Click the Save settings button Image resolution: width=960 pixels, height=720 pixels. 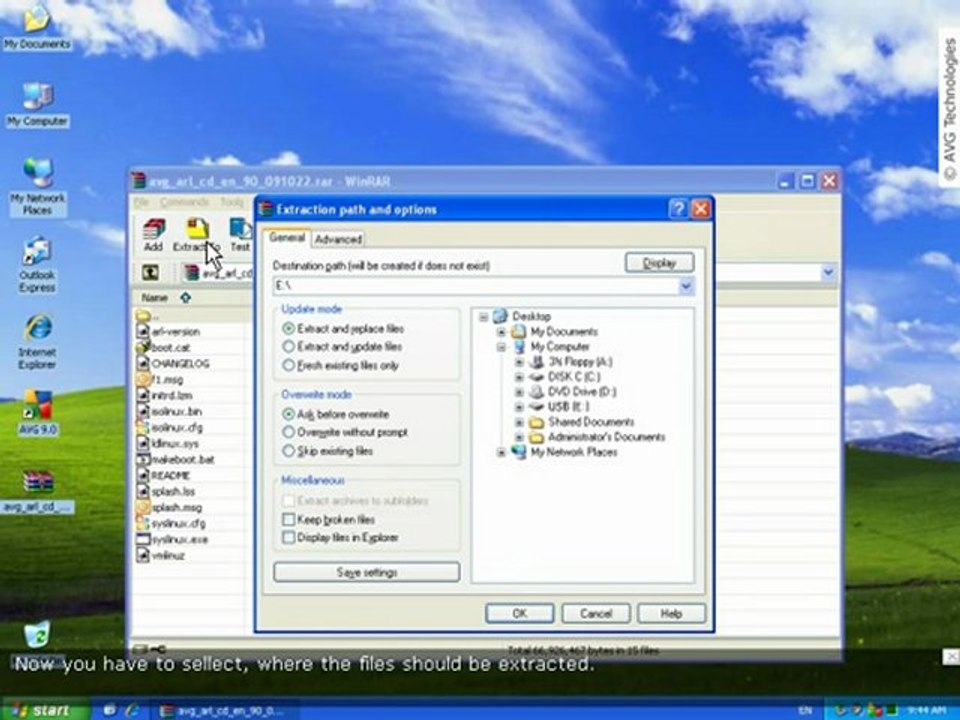pyautogui.click(x=367, y=572)
